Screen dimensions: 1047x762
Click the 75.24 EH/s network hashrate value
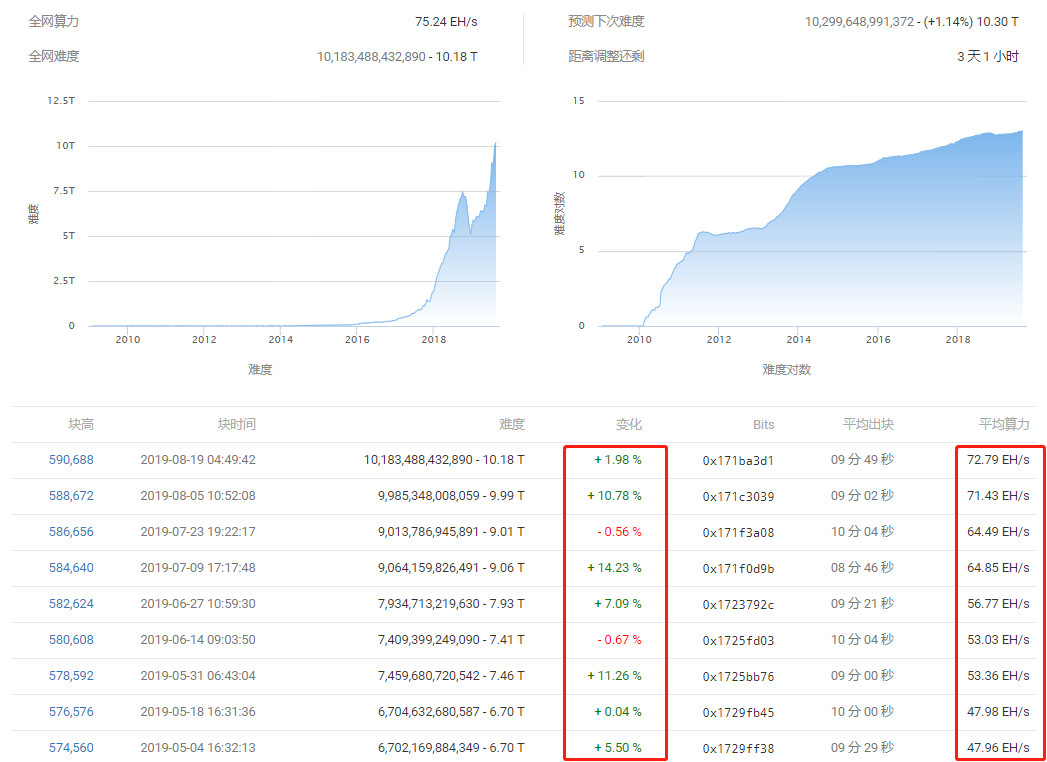click(446, 21)
